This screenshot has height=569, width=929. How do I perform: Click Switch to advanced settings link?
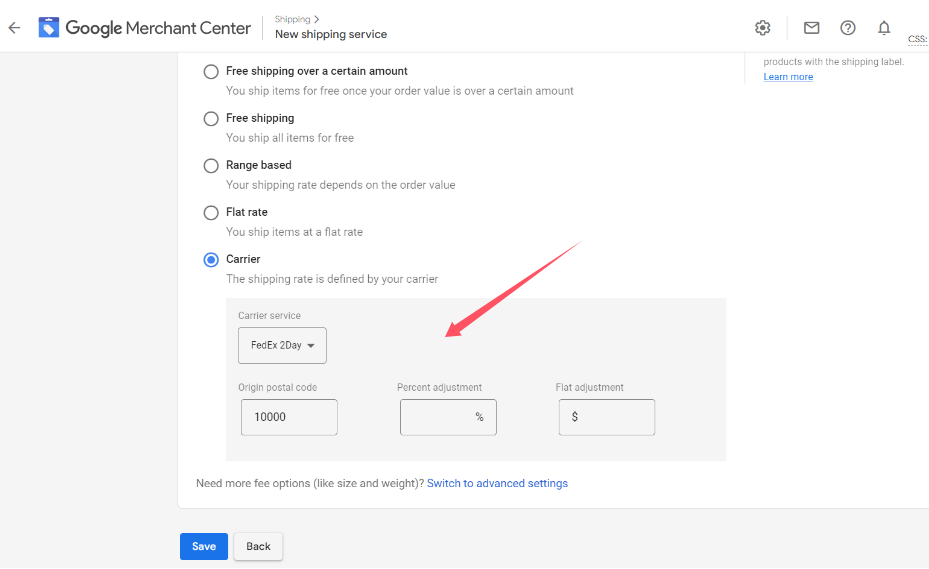point(497,484)
